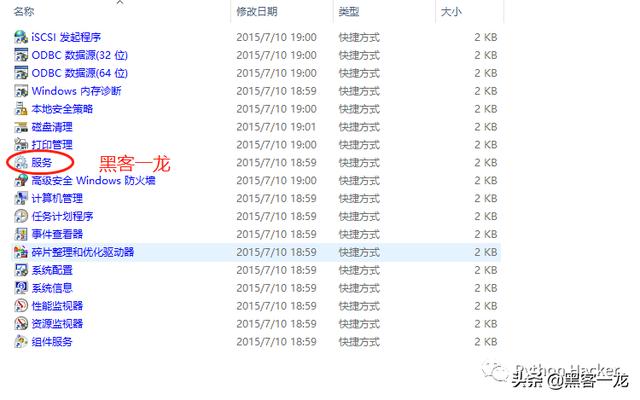Select the 计算机管理 icon
640x400 pixels.
pyautogui.click(x=21, y=198)
